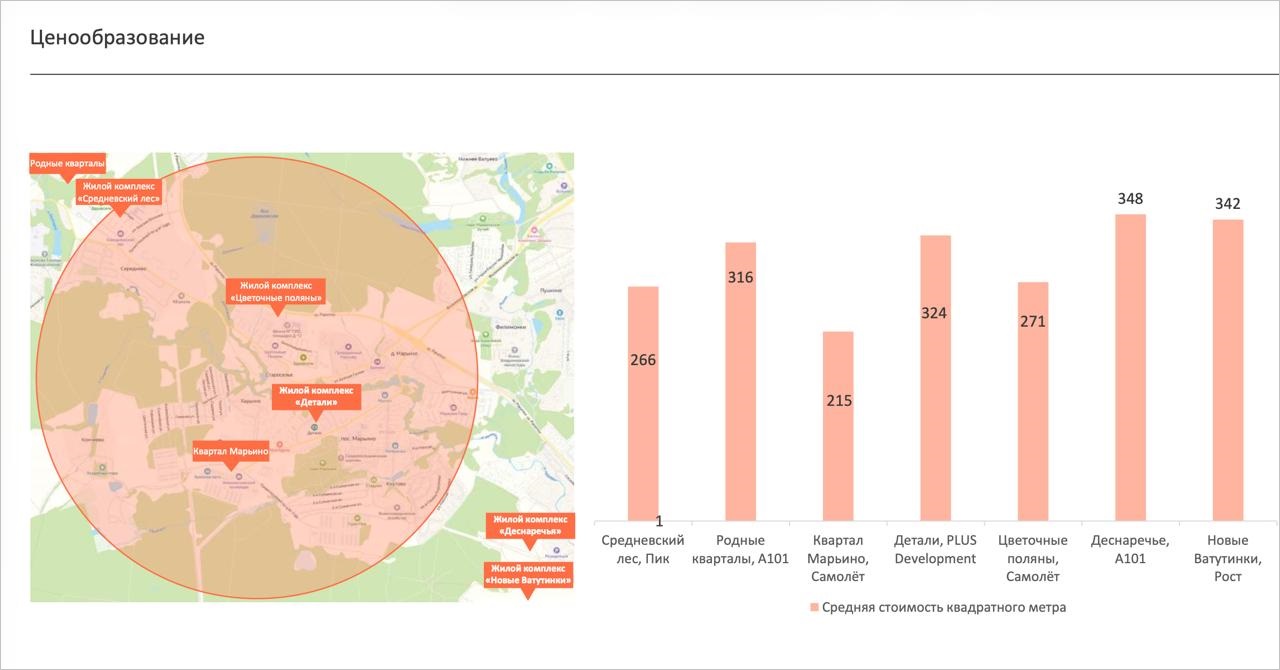Click the axis label Квартал Марьино, Самолёт
This screenshot has height=670, width=1280.
point(838,558)
